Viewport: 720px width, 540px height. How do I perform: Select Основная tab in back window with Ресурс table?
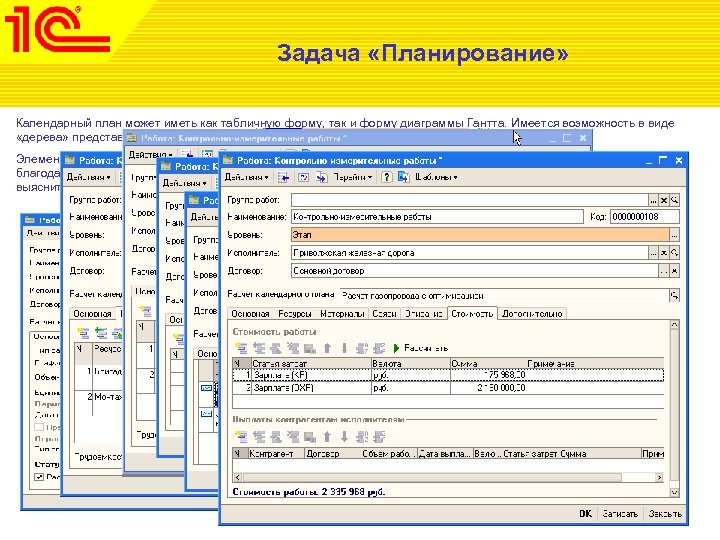(x=93, y=314)
